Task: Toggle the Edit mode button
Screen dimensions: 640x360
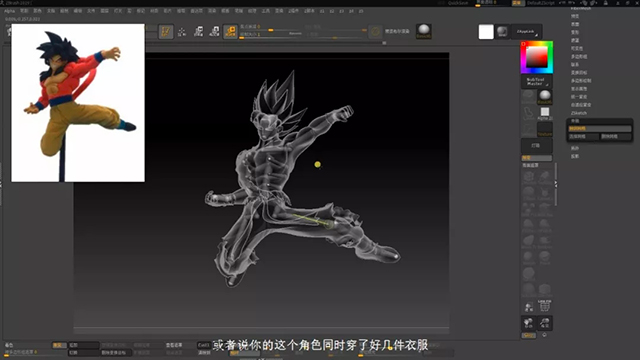Action: click(x=166, y=31)
